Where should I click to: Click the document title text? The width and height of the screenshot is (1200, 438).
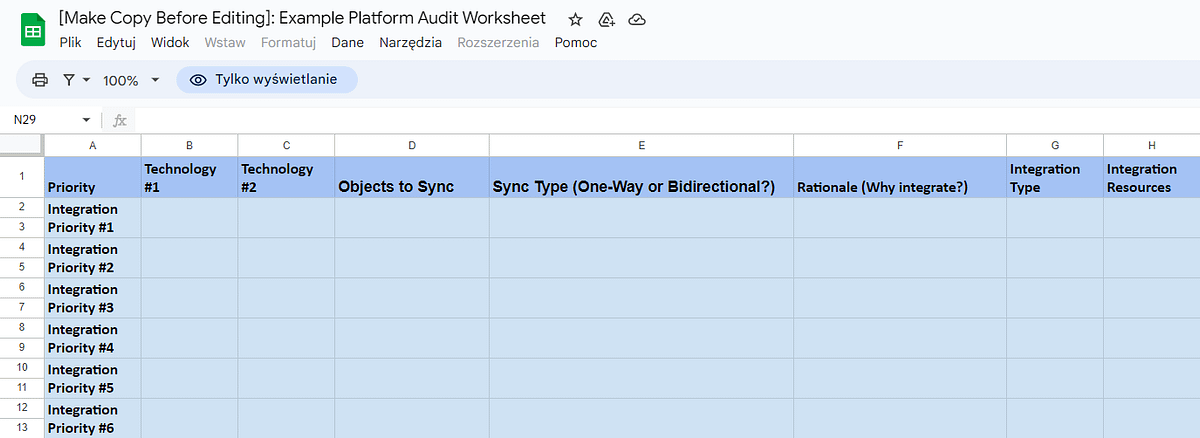tap(303, 18)
